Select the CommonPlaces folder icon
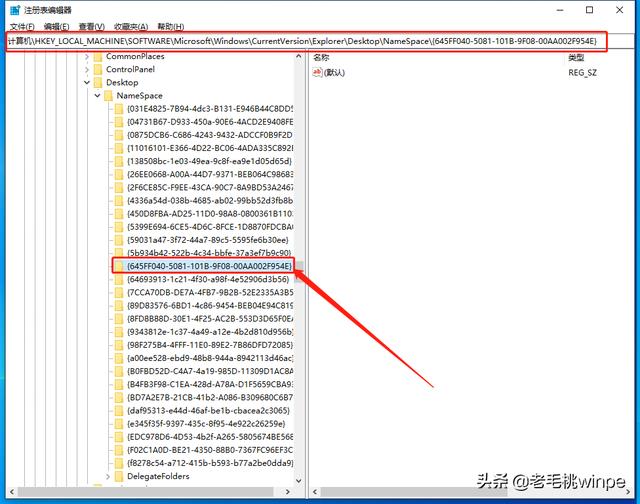Image resolution: width=640 pixels, height=504 pixels. pyautogui.click(x=98, y=57)
